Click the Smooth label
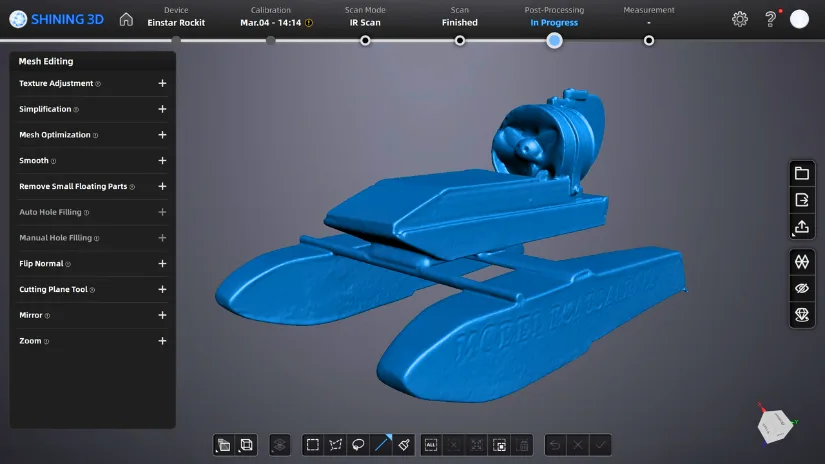Viewport: 825px width, 464px height. [x=34, y=160]
